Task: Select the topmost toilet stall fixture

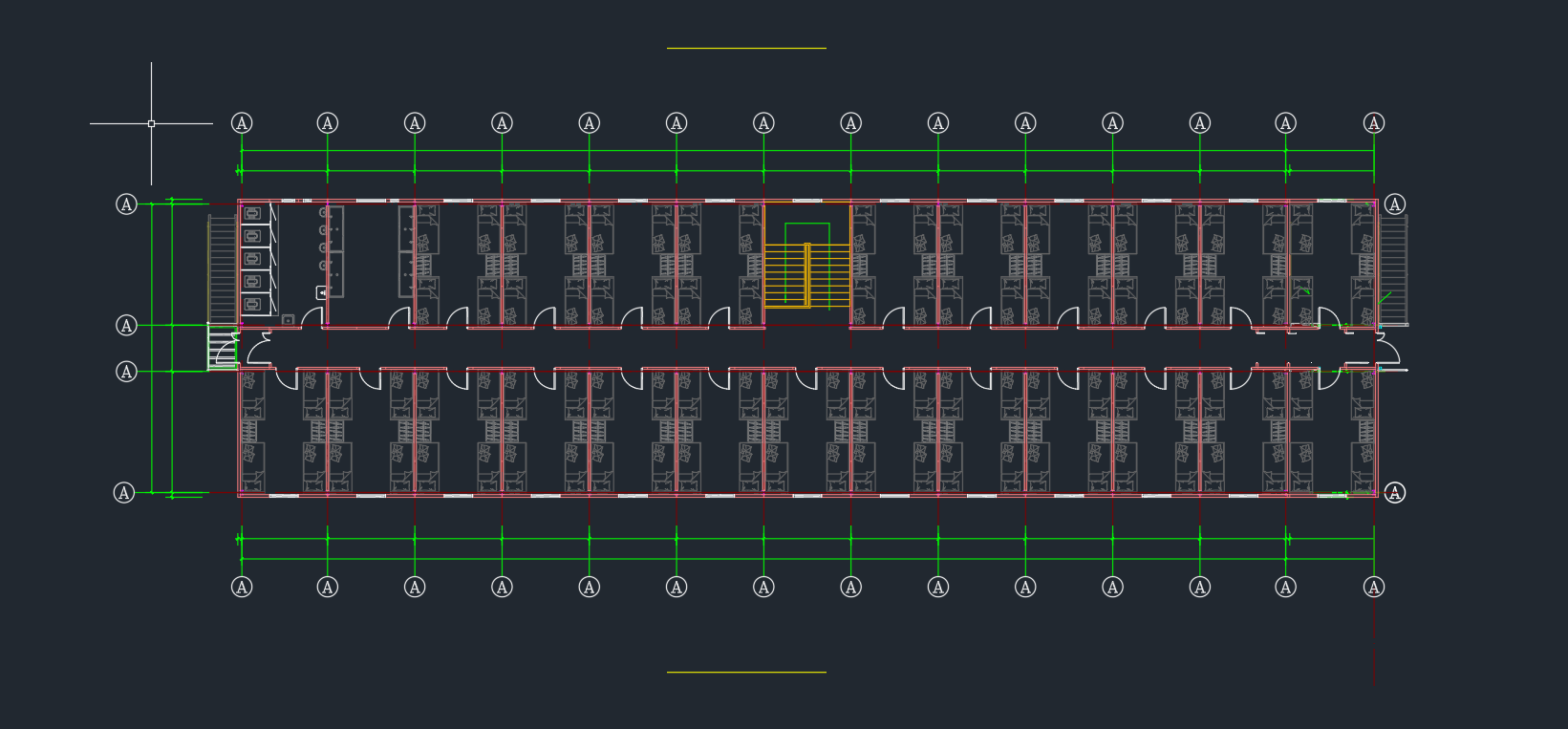Action: pyautogui.click(x=253, y=213)
